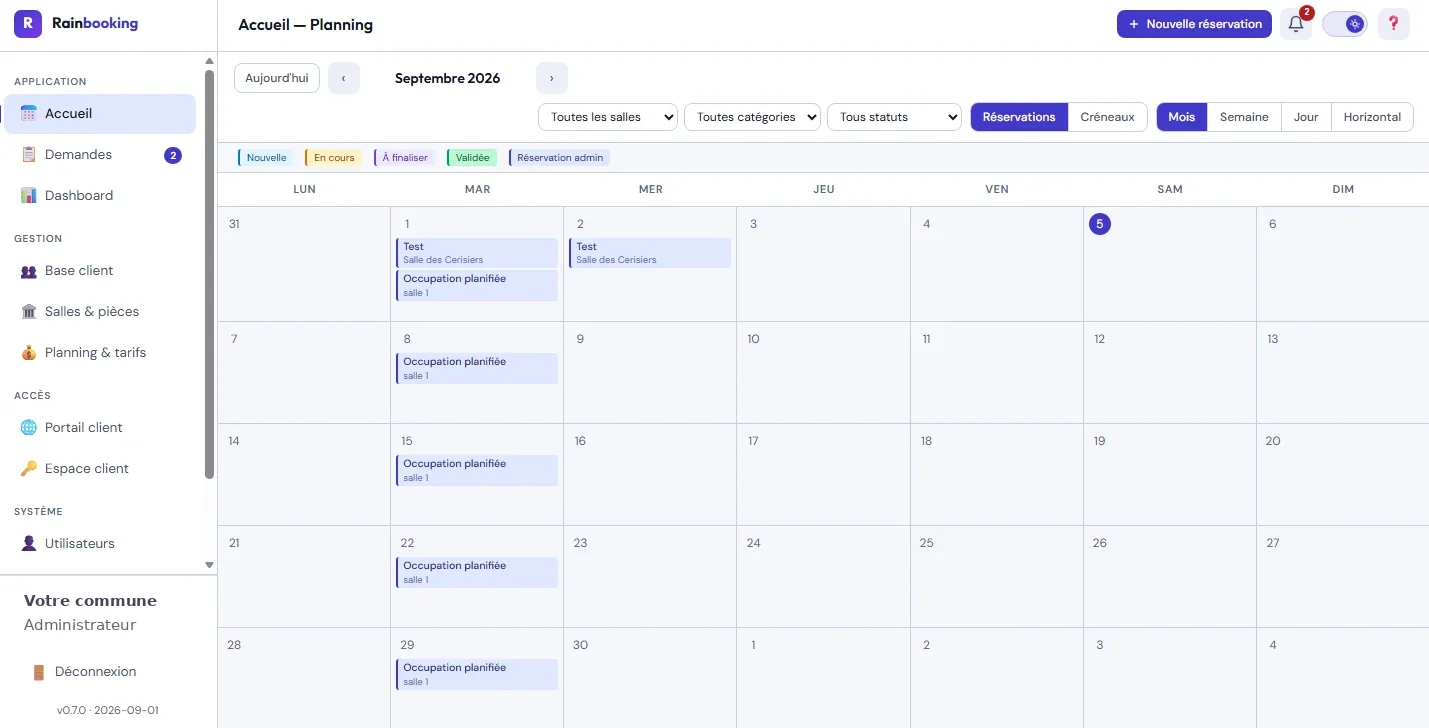Screen dimensions: 1429x728
Task: Click the Base client people icon
Action: coord(29,271)
